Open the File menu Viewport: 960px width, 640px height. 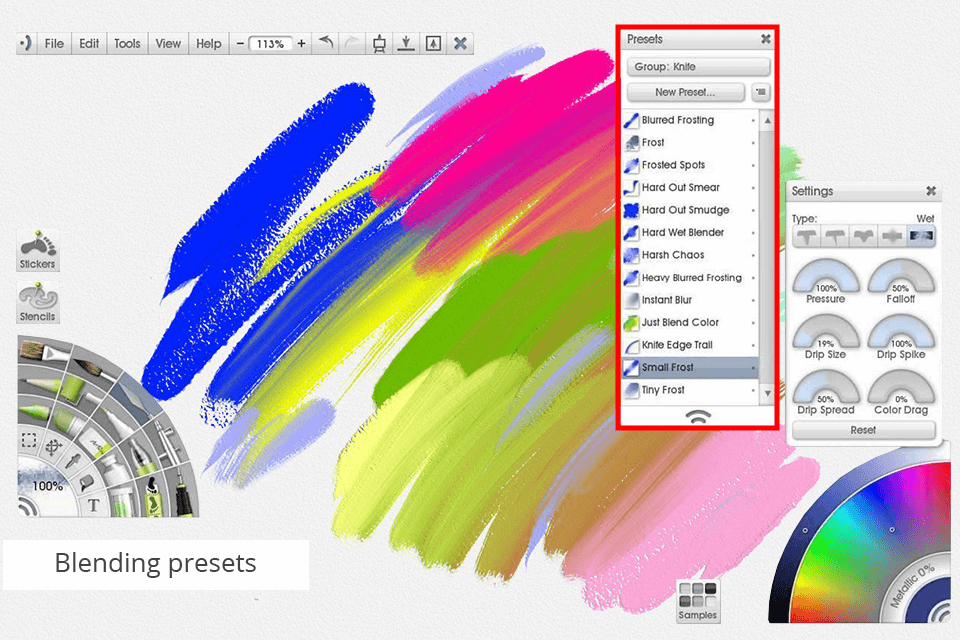(x=54, y=43)
